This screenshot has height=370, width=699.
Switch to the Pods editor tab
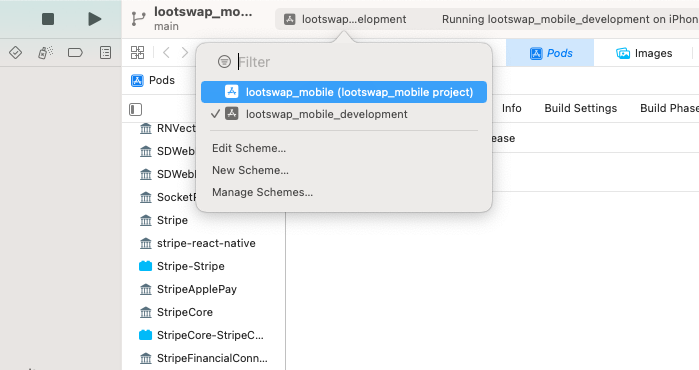[550, 53]
